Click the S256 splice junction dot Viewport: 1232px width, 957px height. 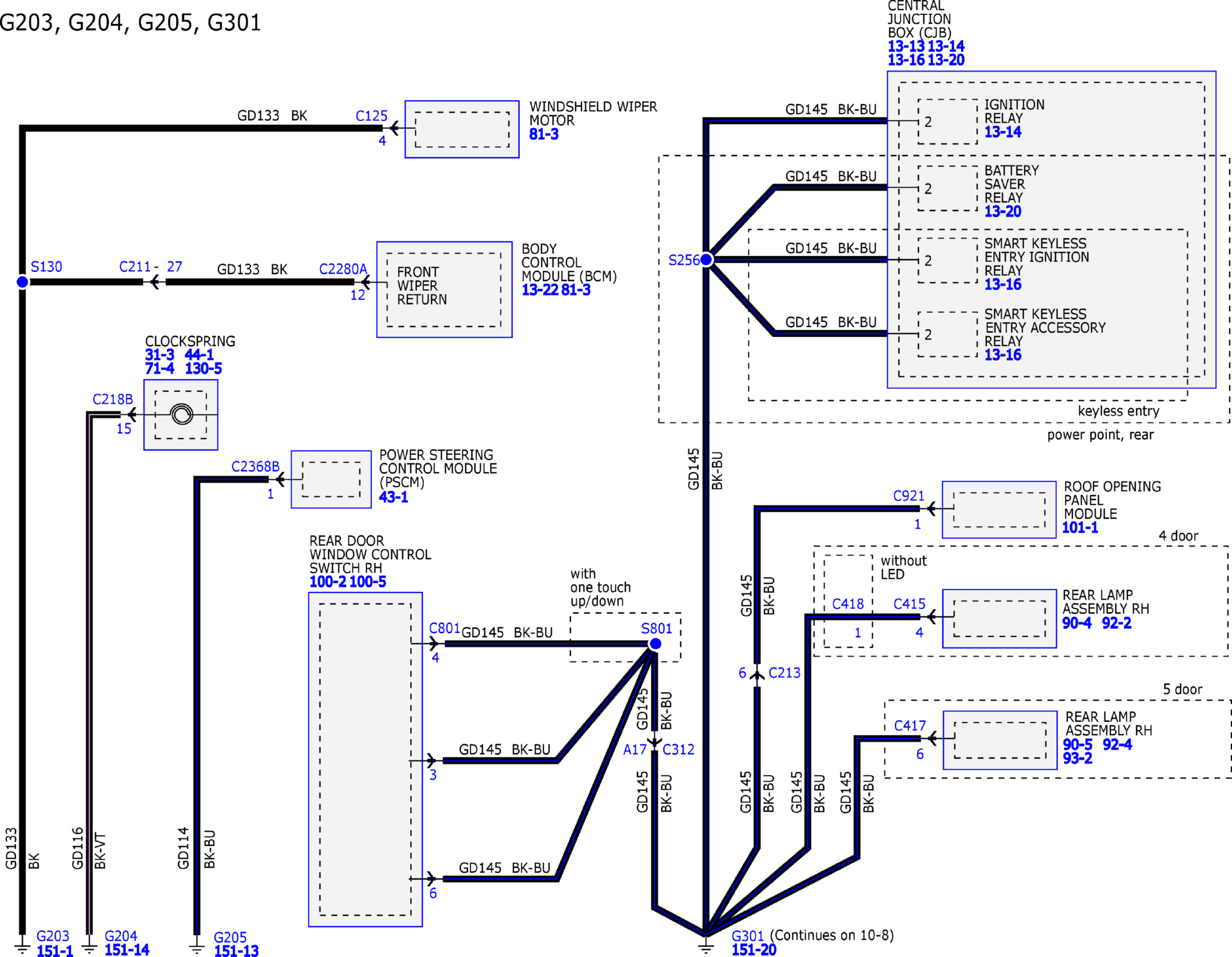point(706,260)
